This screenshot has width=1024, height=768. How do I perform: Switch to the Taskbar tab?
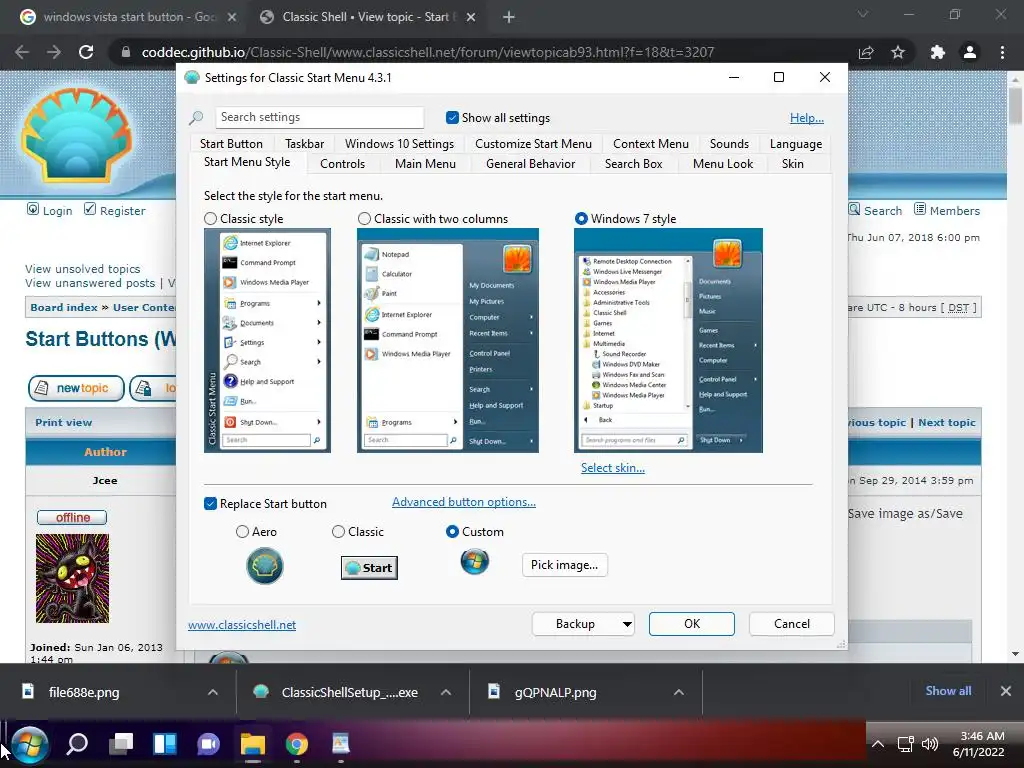(304, 144)
